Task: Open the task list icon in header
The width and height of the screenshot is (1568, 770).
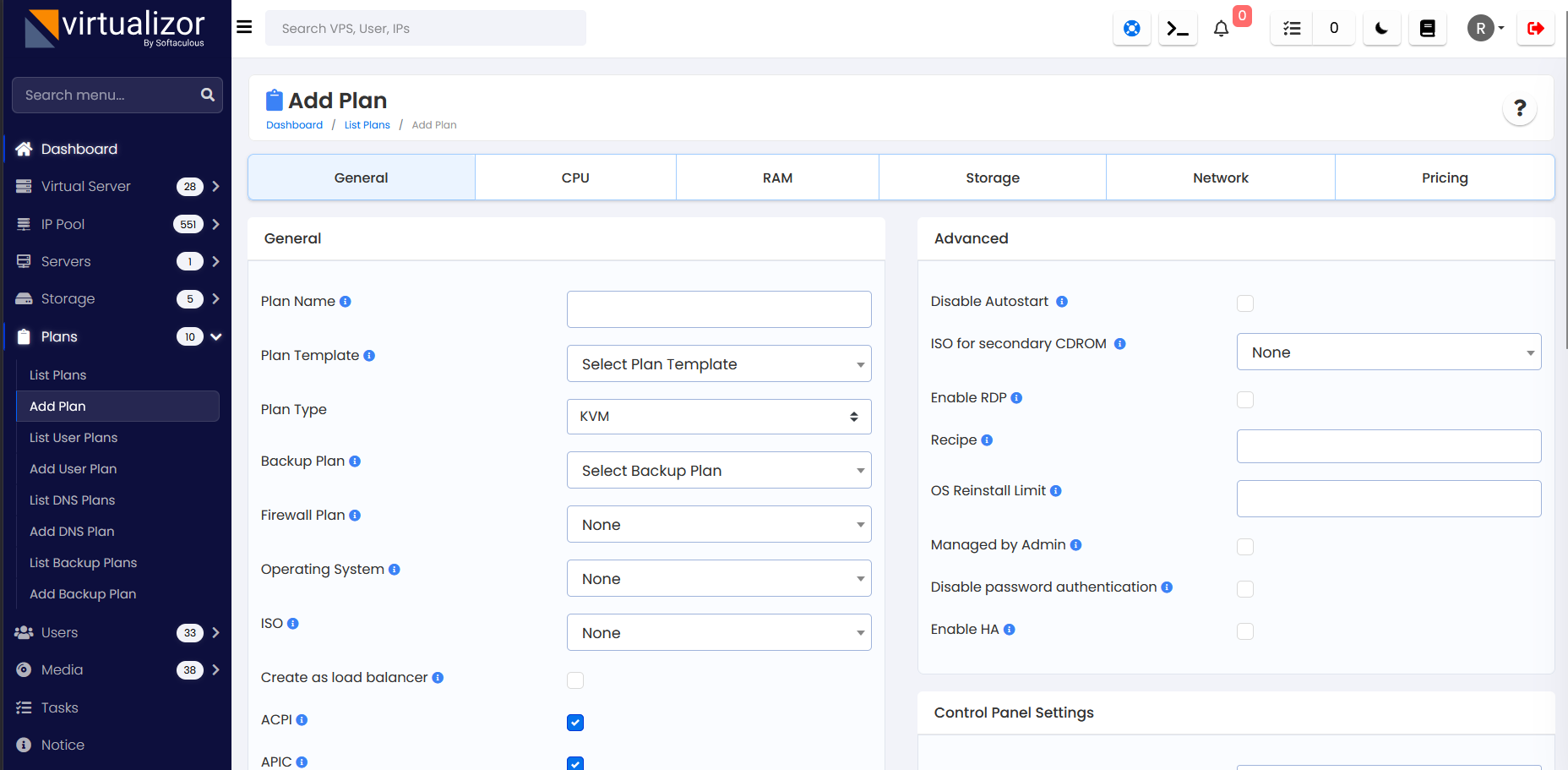Action: point(1292,29)
